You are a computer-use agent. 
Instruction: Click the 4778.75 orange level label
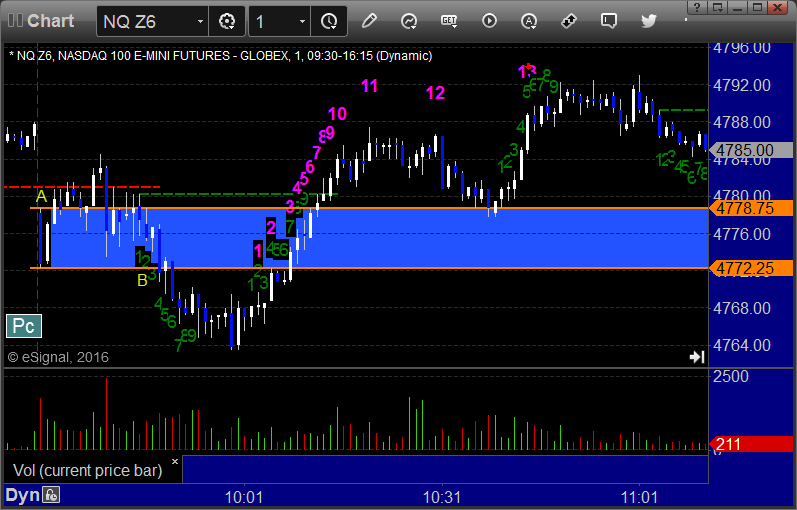tap(750, 208)
